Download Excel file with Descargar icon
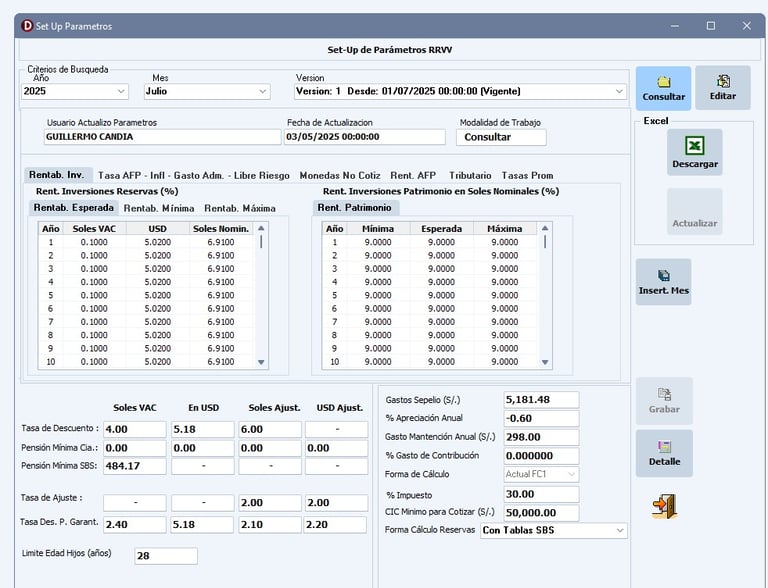The height and width of the screenshot is (588, 768). point(694,152)
